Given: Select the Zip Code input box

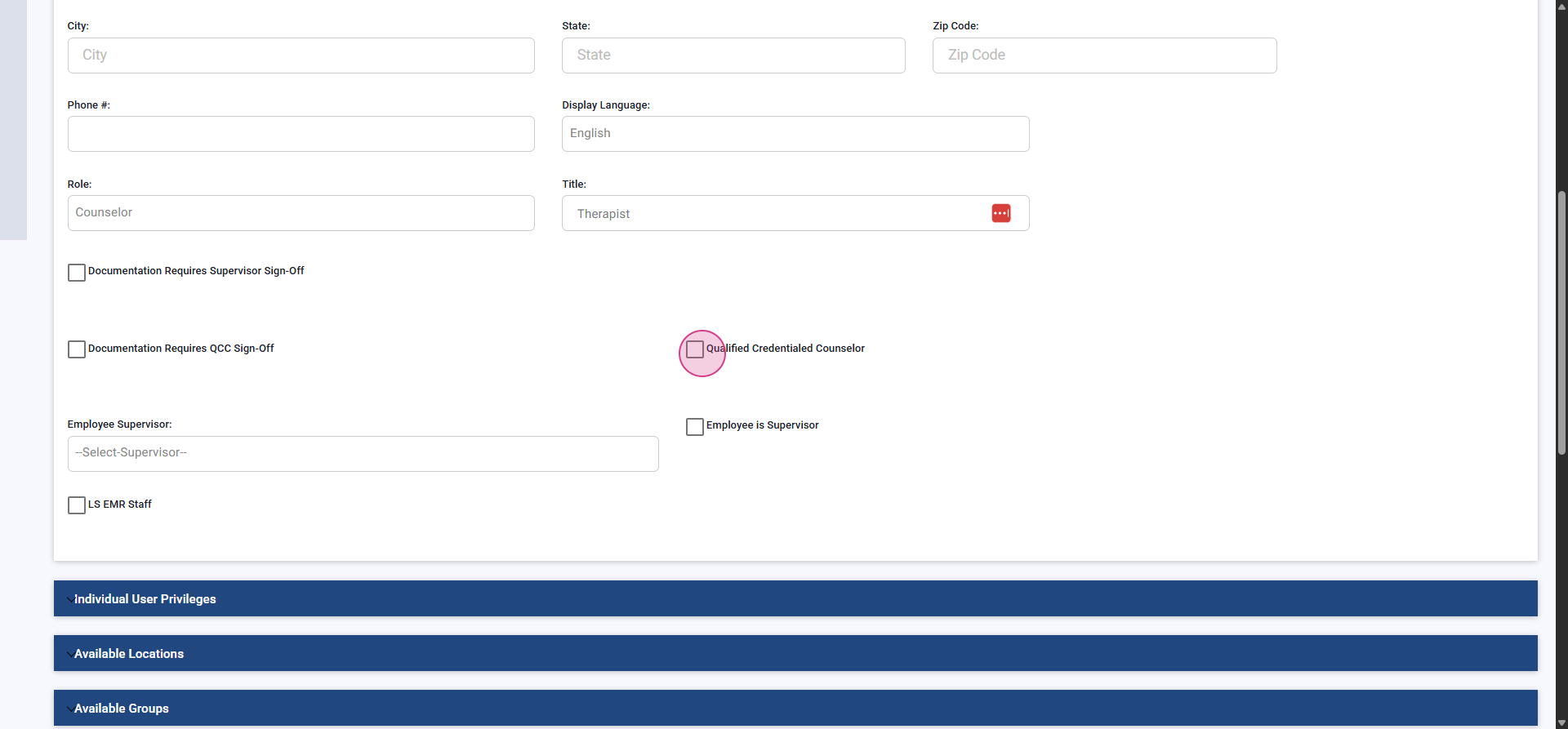Looking at the screenshot, I should click(1104, 56).
